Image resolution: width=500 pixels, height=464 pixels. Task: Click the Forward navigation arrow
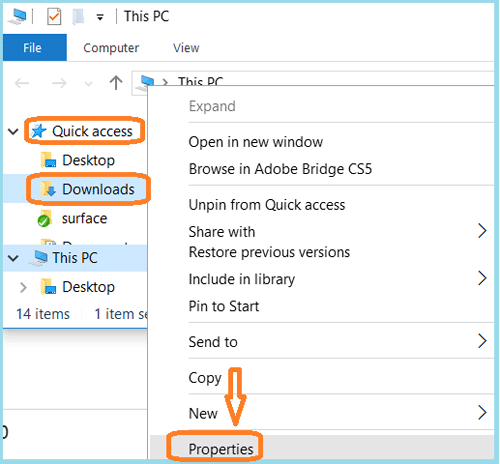[x=59, y=83]
